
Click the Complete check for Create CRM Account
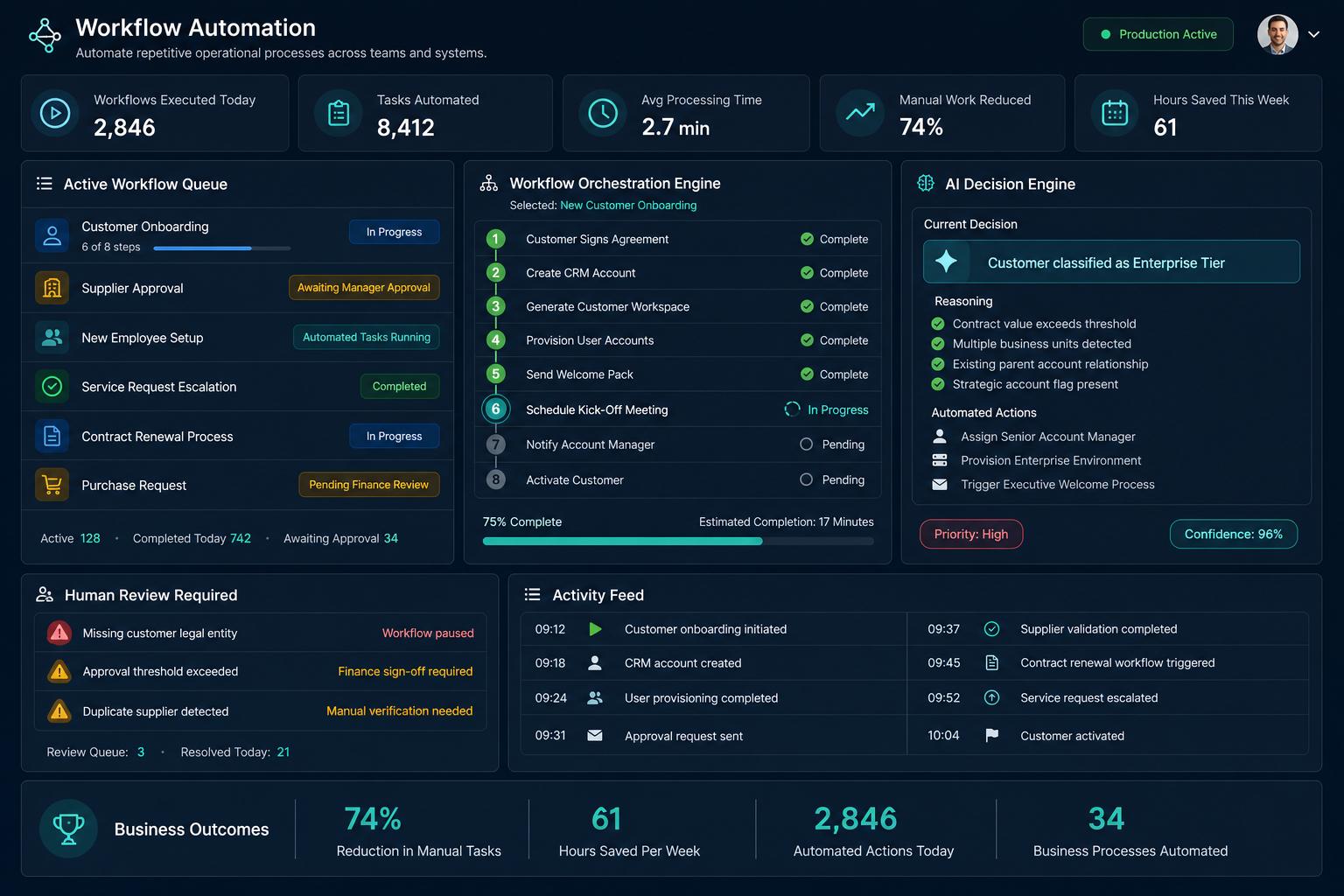(x=807, y=272)
